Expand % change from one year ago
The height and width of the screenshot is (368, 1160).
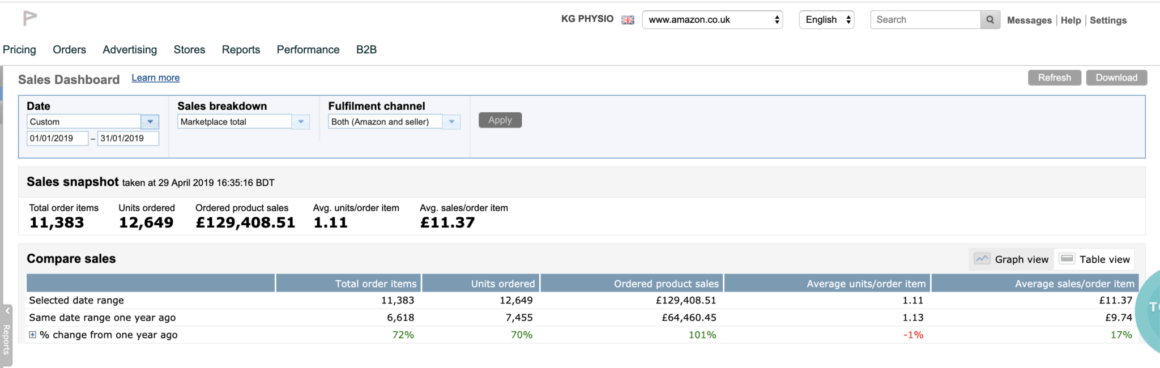click(33, 335)
